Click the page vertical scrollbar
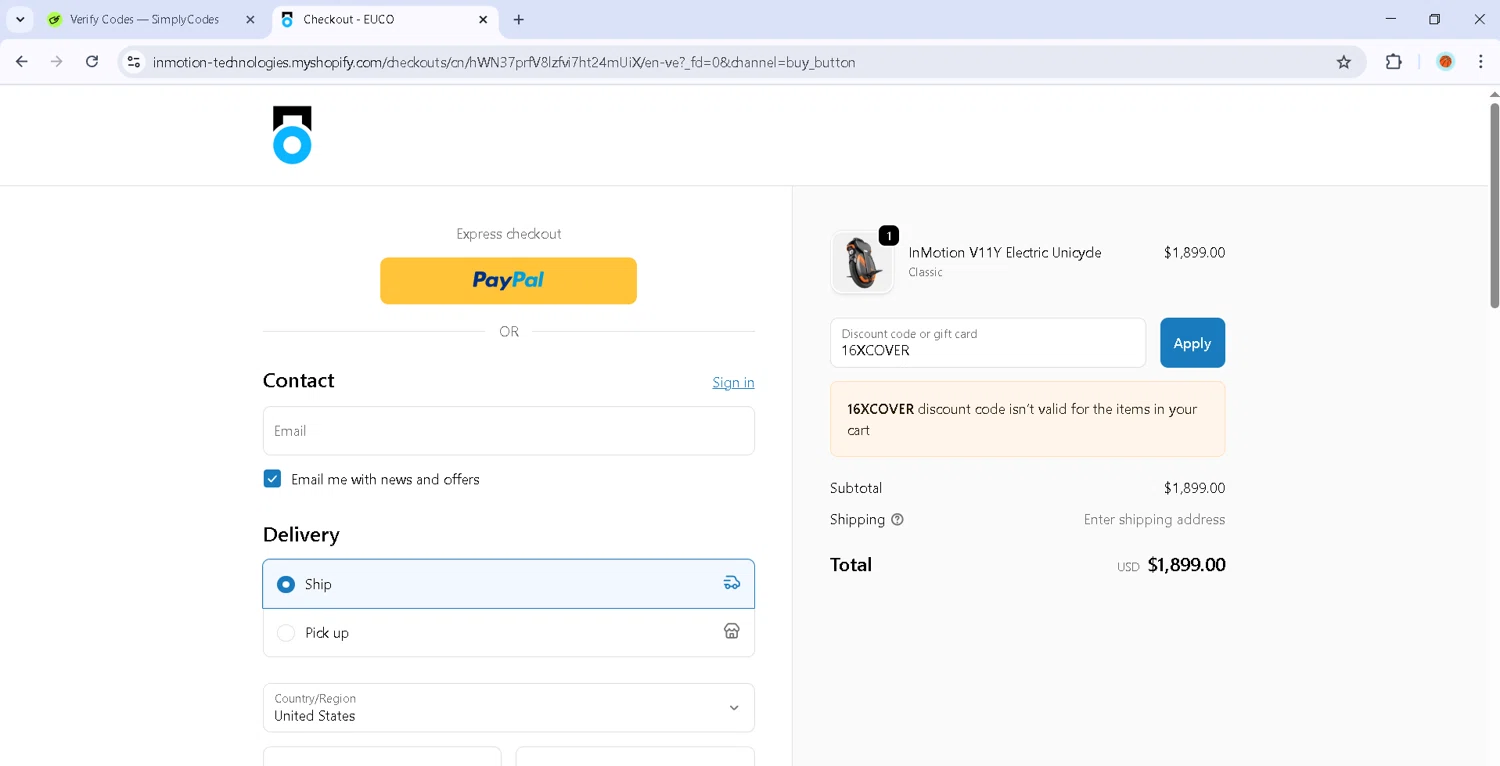The image size is (1500, 766). coord(1494,205)
